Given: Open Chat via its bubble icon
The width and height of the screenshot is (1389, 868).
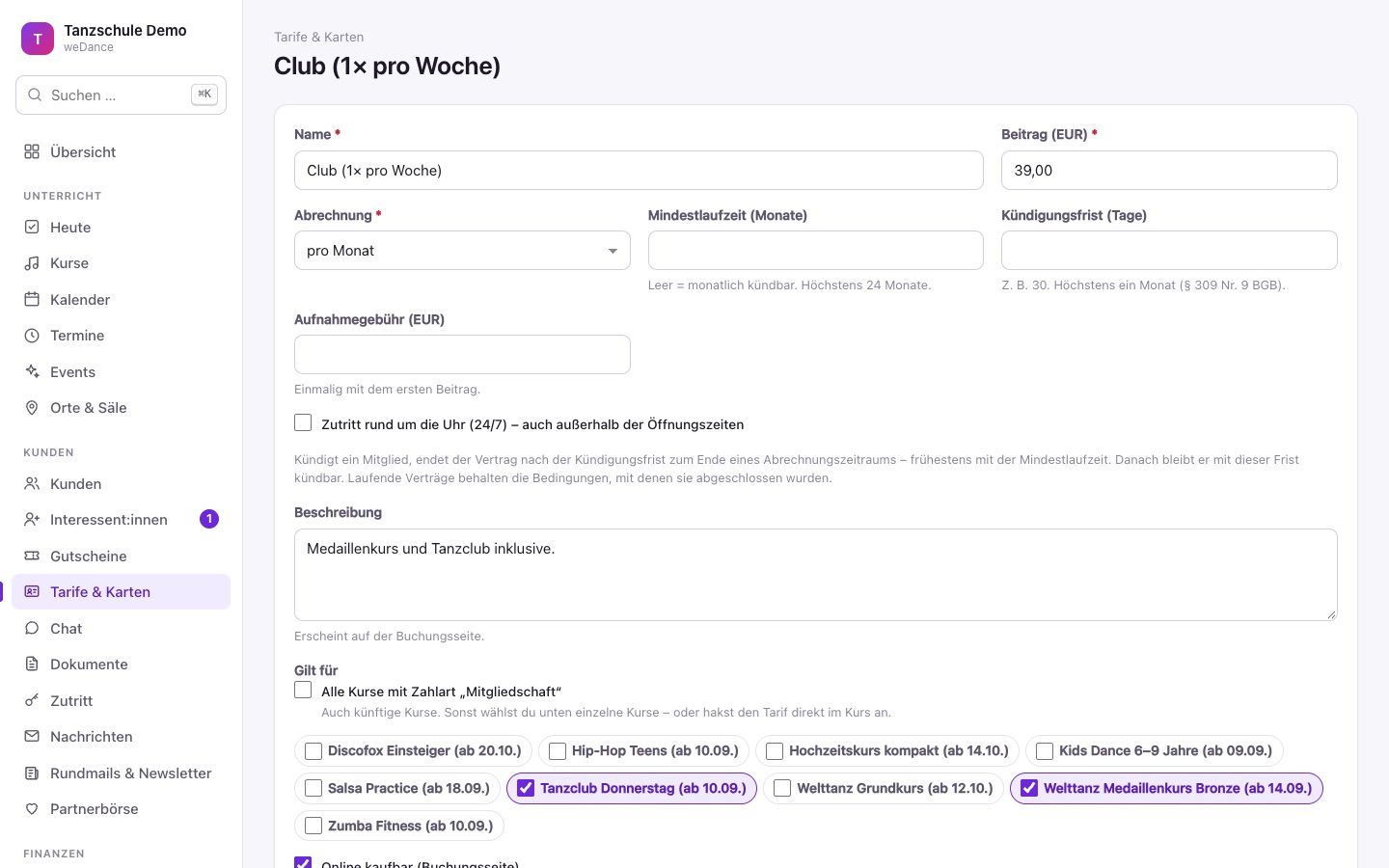Looking at the screenshot, I should tap(32, 628).
